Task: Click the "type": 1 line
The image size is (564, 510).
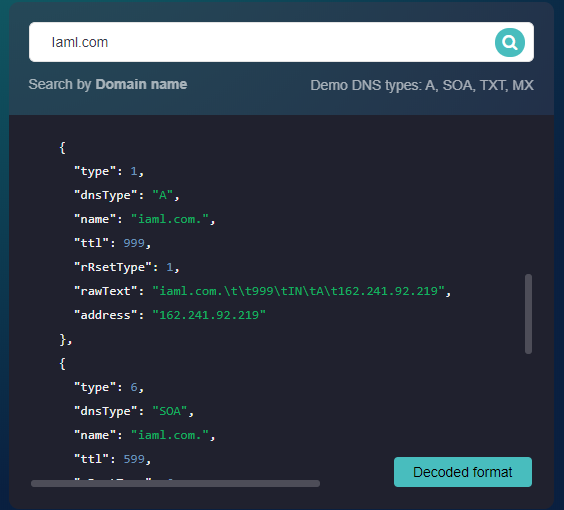Action: pos(109,171)
